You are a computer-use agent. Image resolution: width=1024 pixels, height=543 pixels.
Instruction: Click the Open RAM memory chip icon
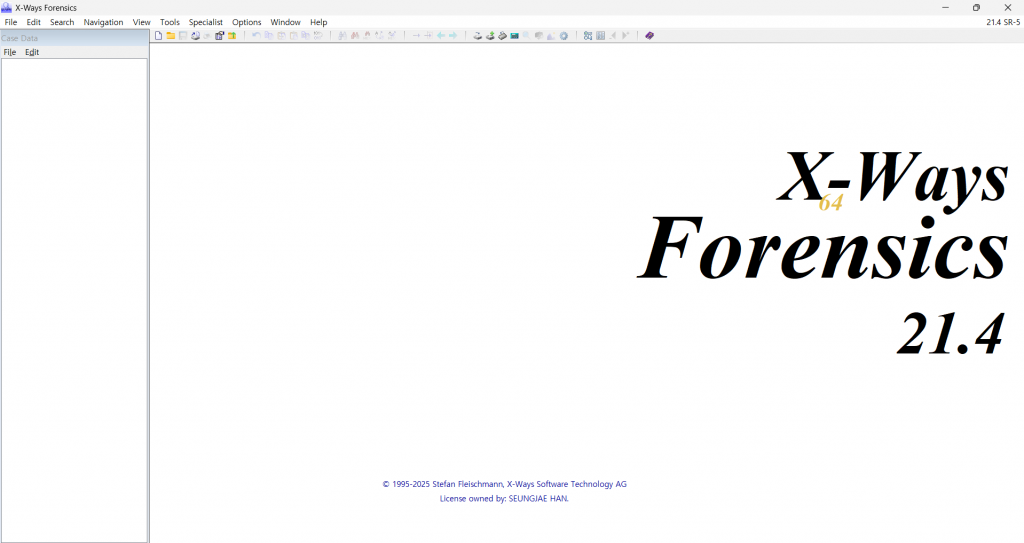(x=515, y=36)
